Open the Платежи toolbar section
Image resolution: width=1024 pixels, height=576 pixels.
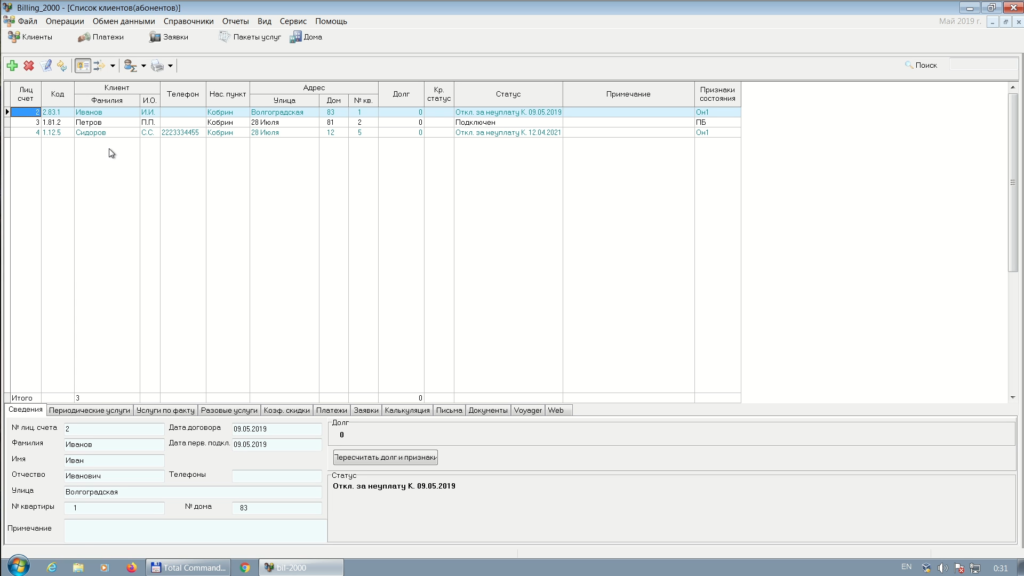(x=101, y=37)
